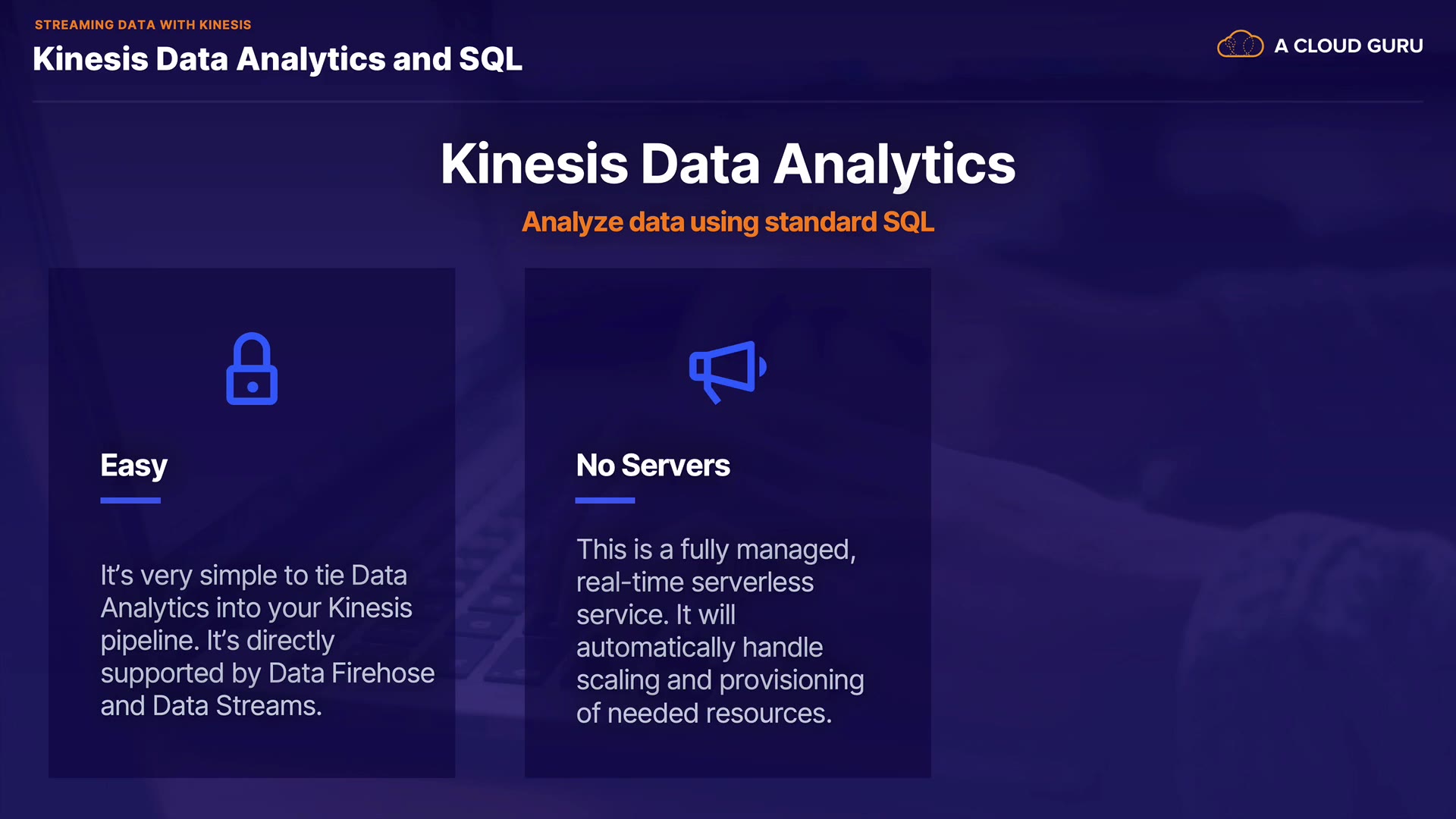
Task: Click the large 'Kinesis Data Analytics' heading
Action: [x=727, y=164]
